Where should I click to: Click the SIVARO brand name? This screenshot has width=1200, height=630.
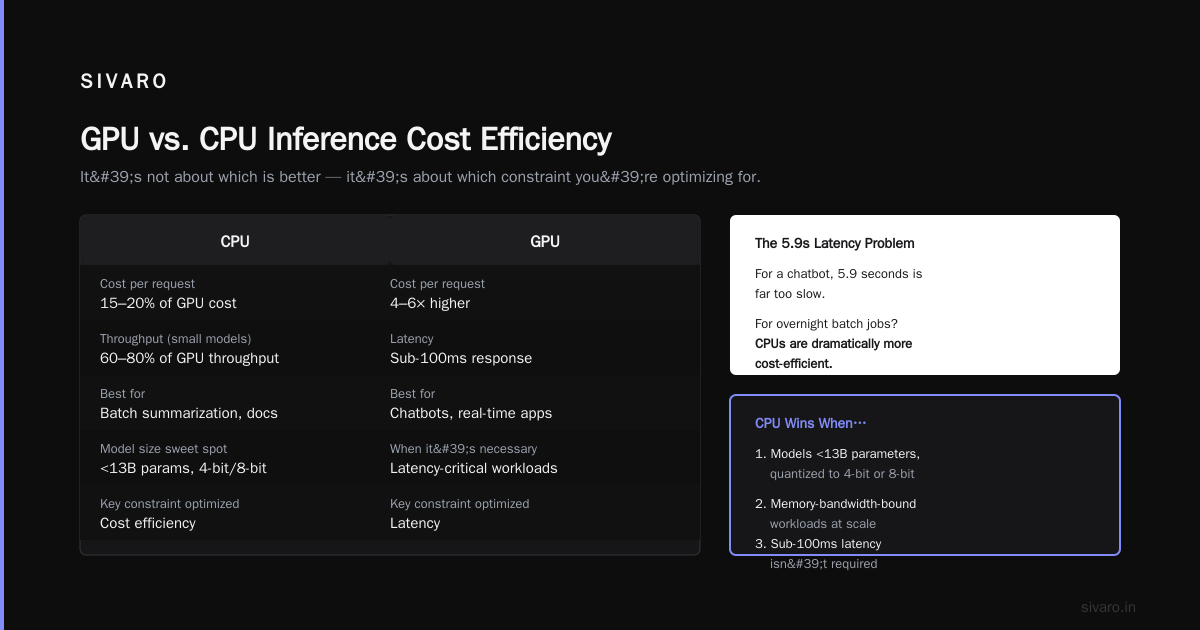[124, 82]
